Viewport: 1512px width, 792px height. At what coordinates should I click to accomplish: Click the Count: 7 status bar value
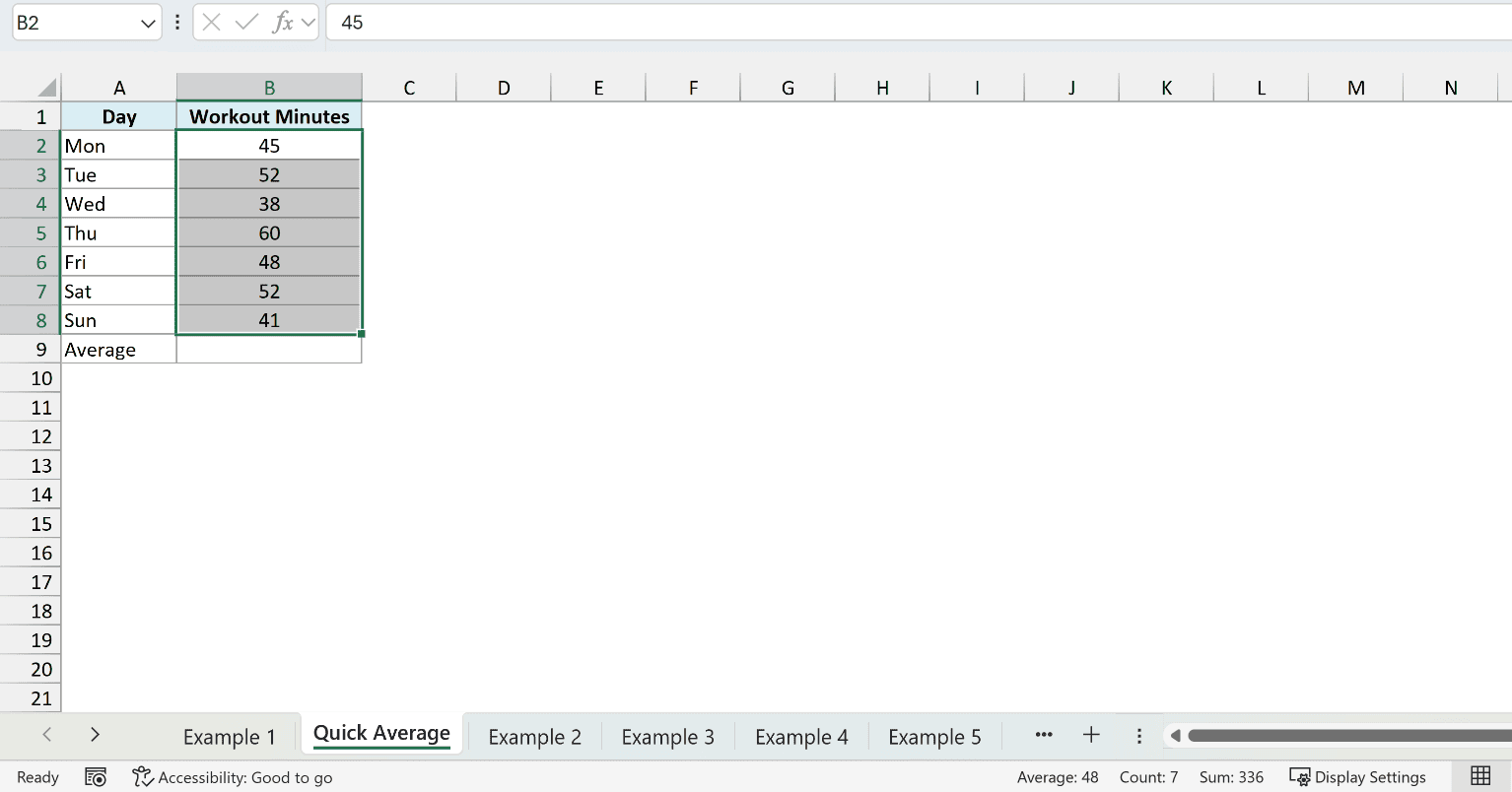[1148, 777]
